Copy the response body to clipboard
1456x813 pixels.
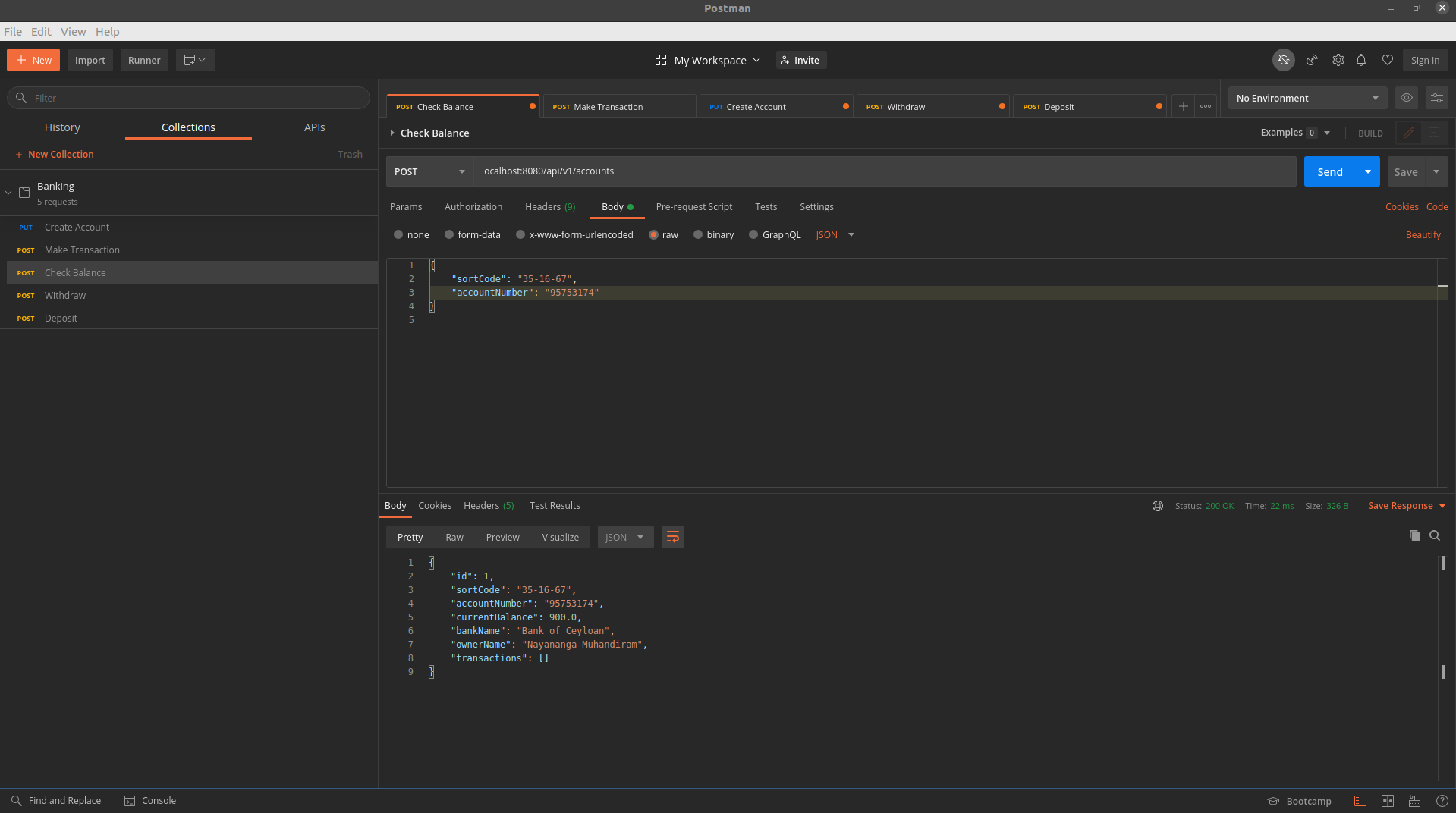pyautogui.click(x=1414, y=535)
